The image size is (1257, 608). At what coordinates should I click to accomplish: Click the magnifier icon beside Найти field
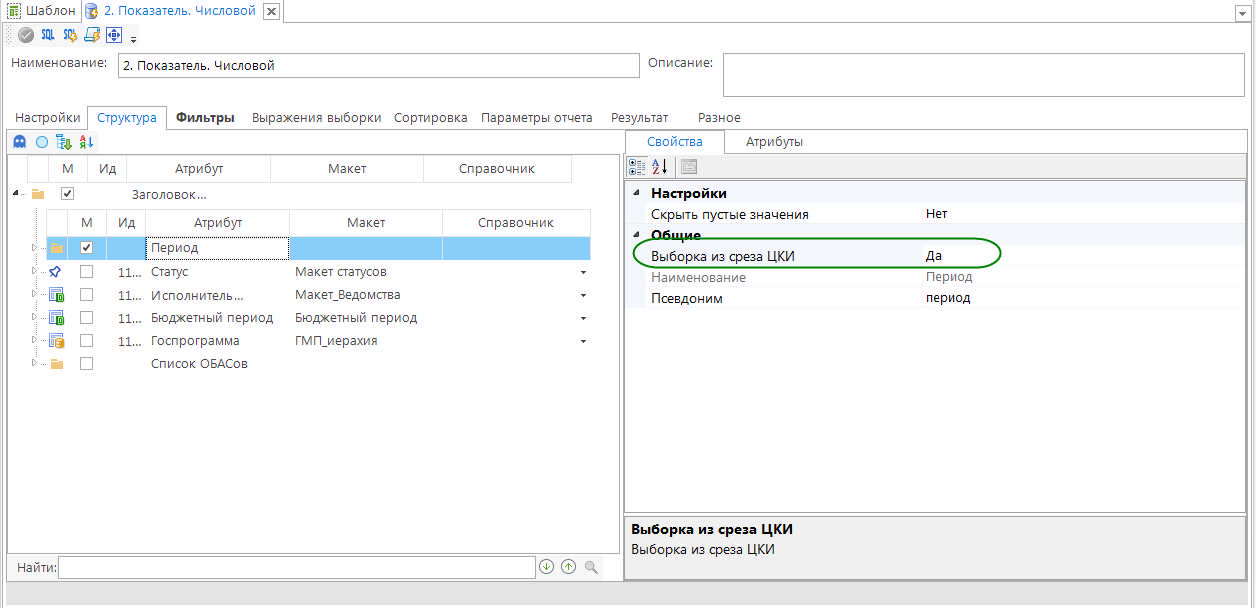pyautogui.click(x=591, y=567)
